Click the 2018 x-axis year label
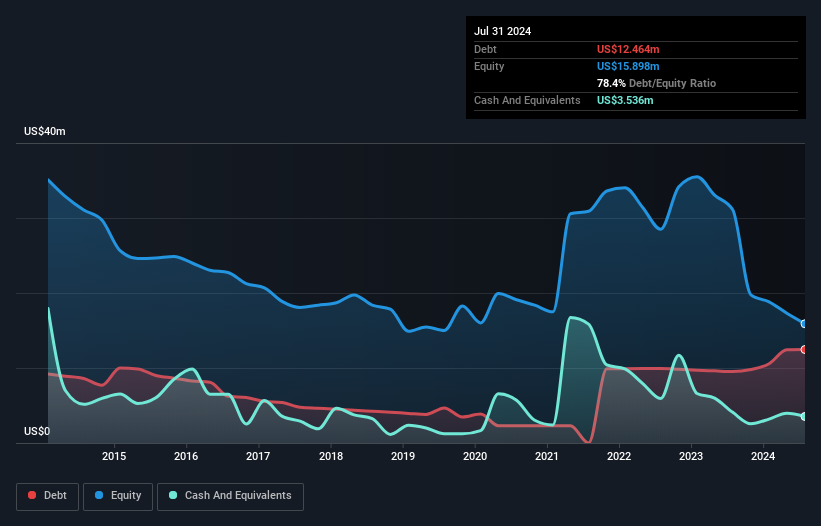821x526 pixels. click(330, 457)
